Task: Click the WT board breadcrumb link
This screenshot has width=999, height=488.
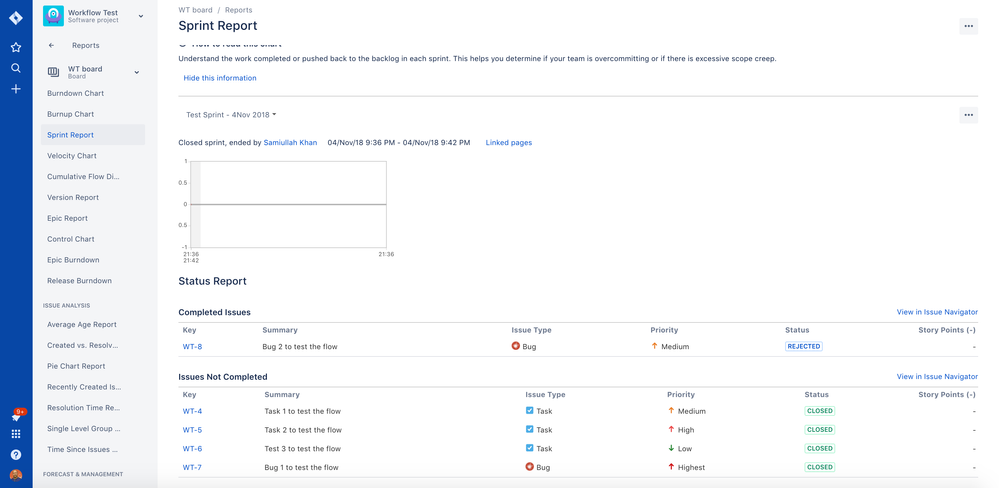Action: (196, 10)
